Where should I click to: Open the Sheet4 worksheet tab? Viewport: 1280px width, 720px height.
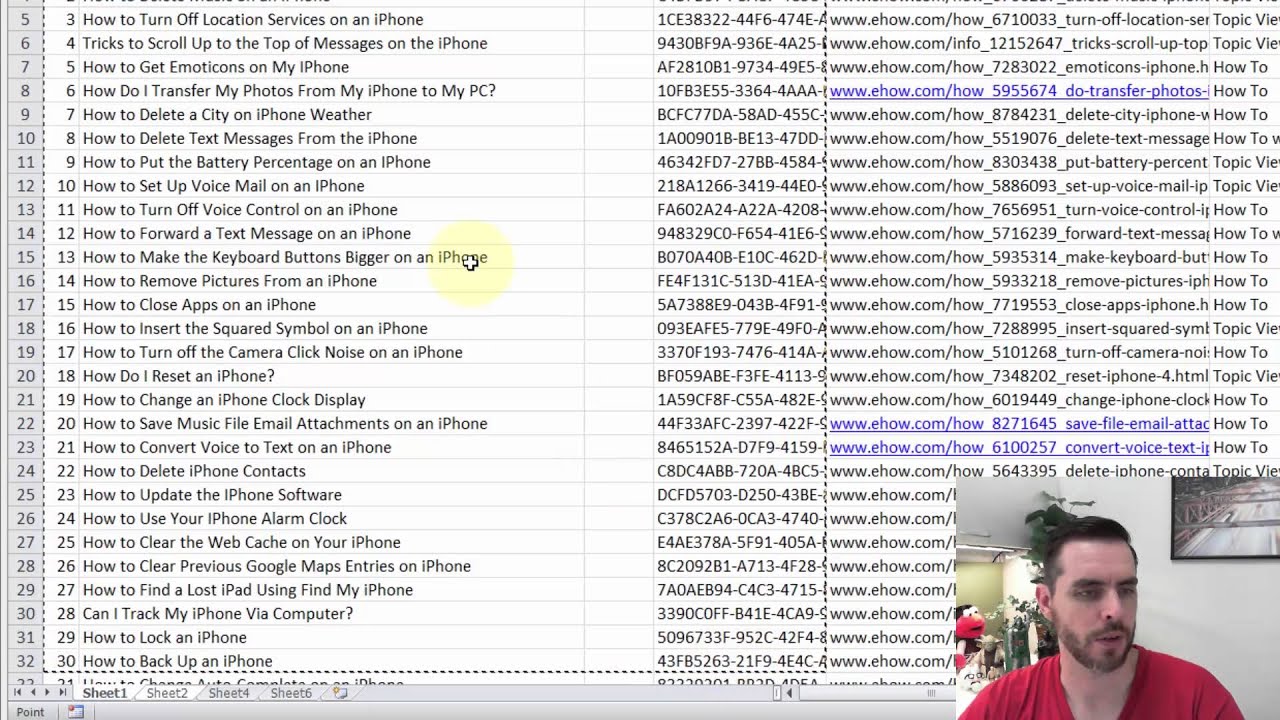tap(229, 692)
